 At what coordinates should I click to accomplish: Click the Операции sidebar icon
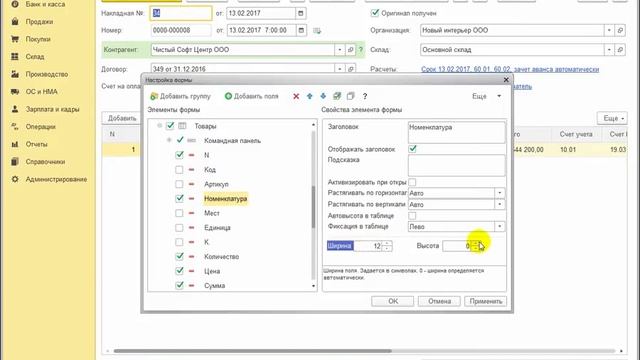point(15,127)
